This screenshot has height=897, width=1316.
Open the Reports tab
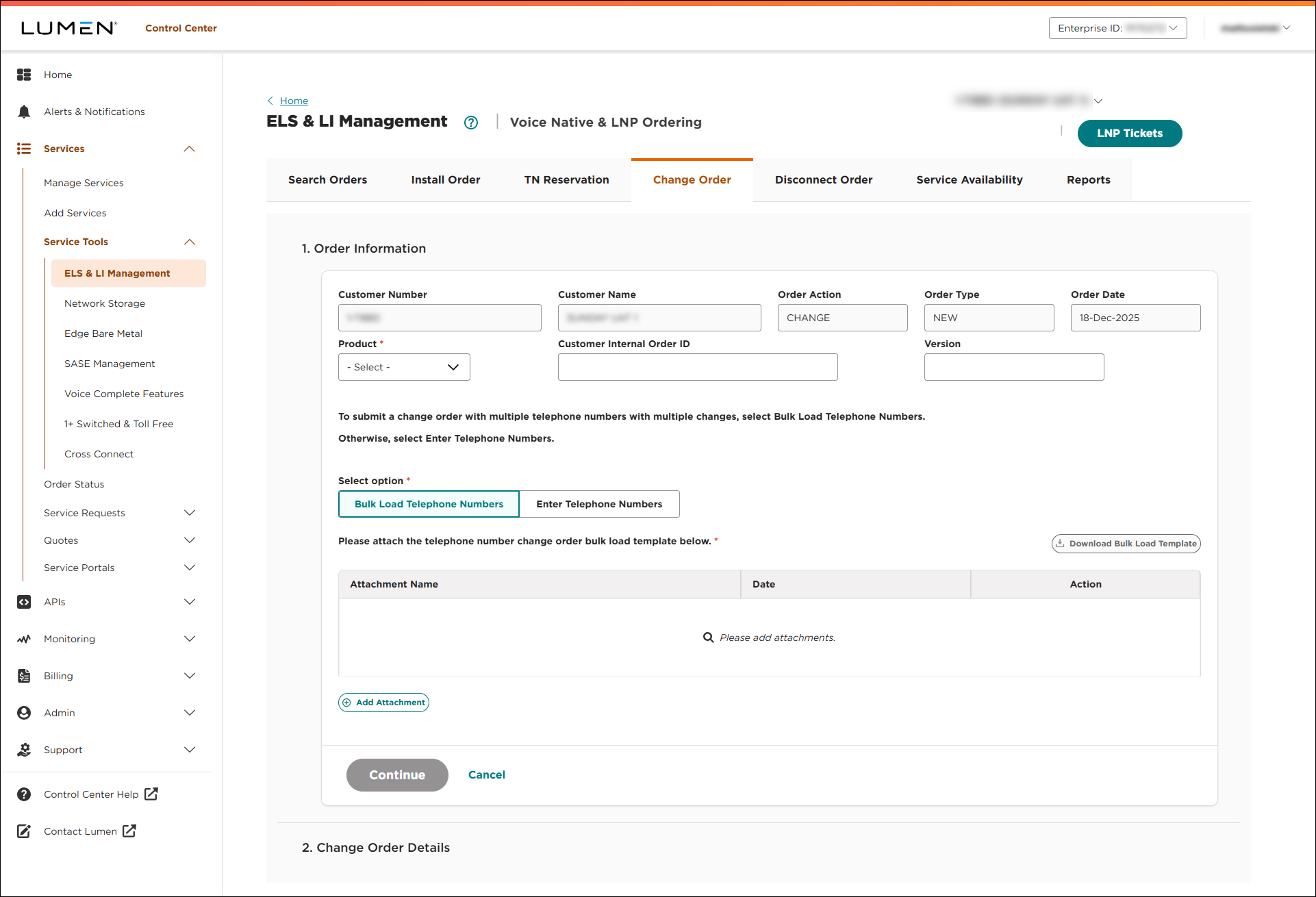pyautogui.click(x=1088, y=179)
